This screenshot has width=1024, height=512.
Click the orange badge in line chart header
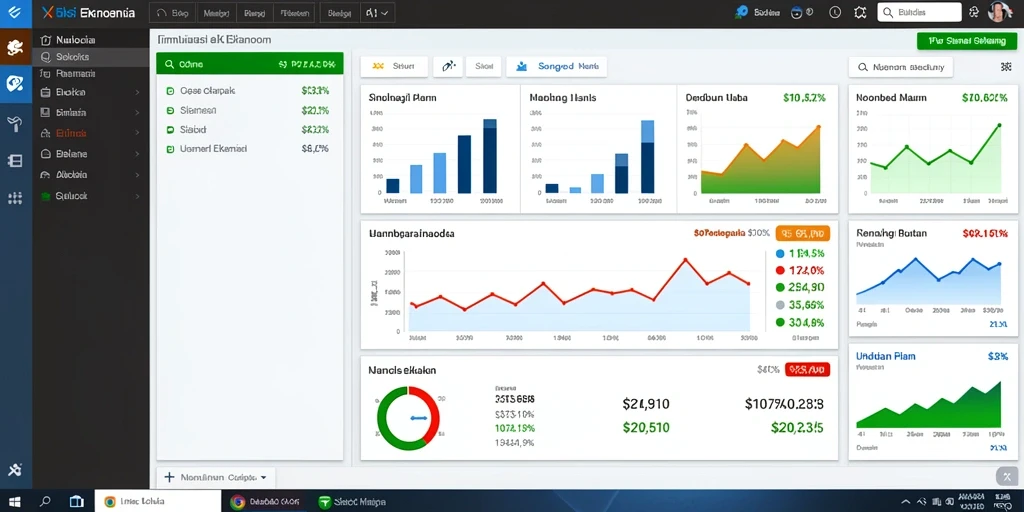(803, 232)
